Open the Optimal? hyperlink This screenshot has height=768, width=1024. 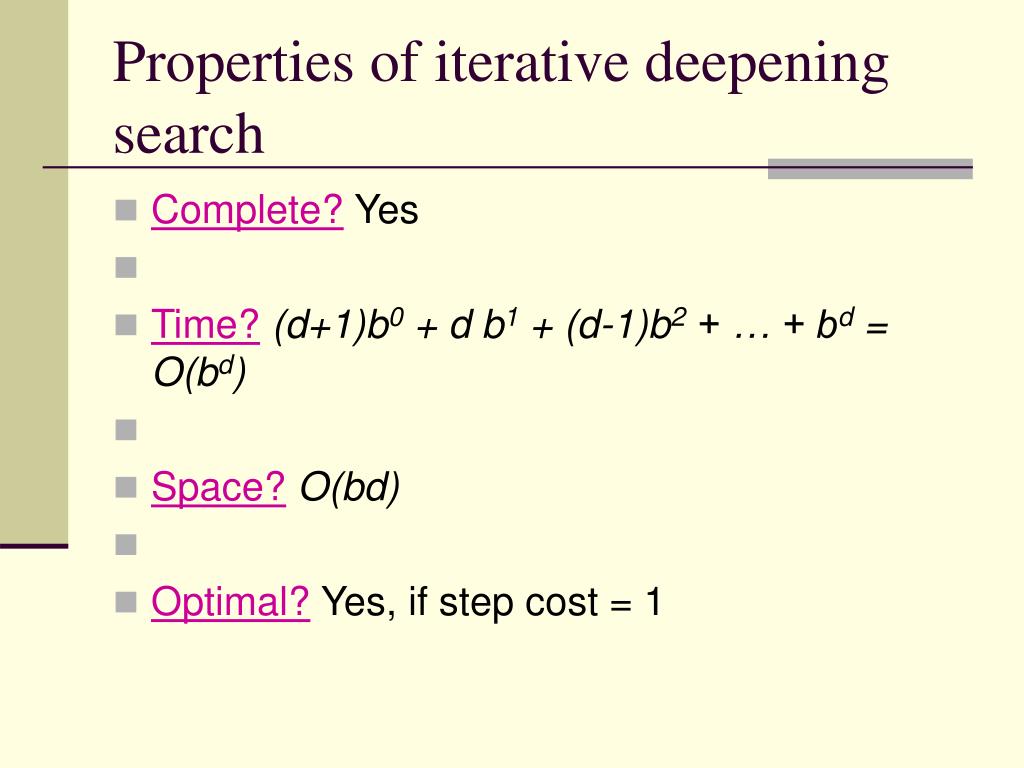click(230, 601)
